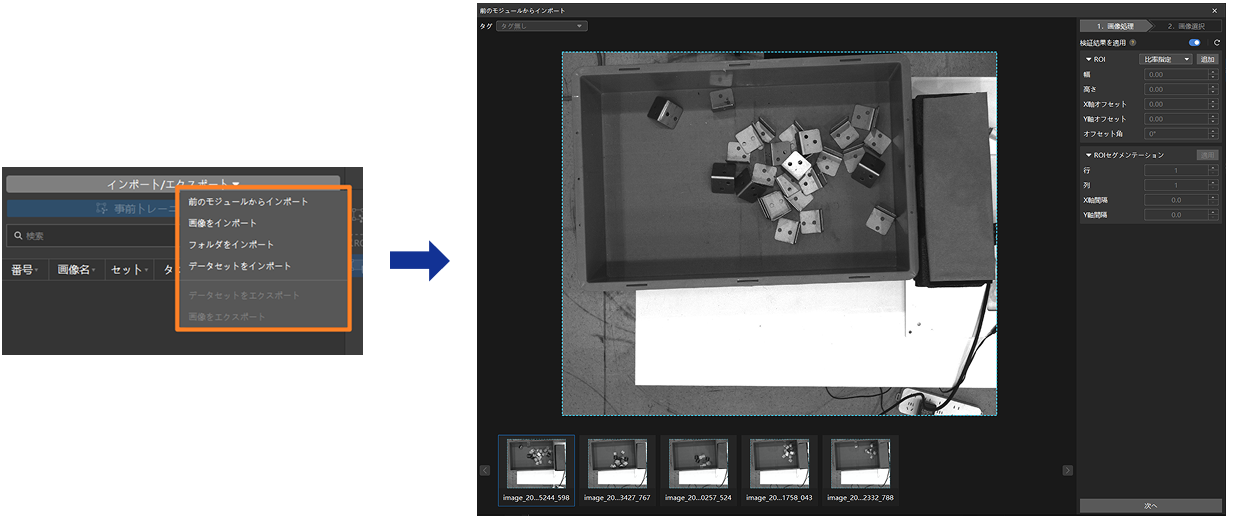This screenshot has width=1234, height=521.
Task: Switch to the 1. 画像処理 step tab
Action: [1114, 26]
